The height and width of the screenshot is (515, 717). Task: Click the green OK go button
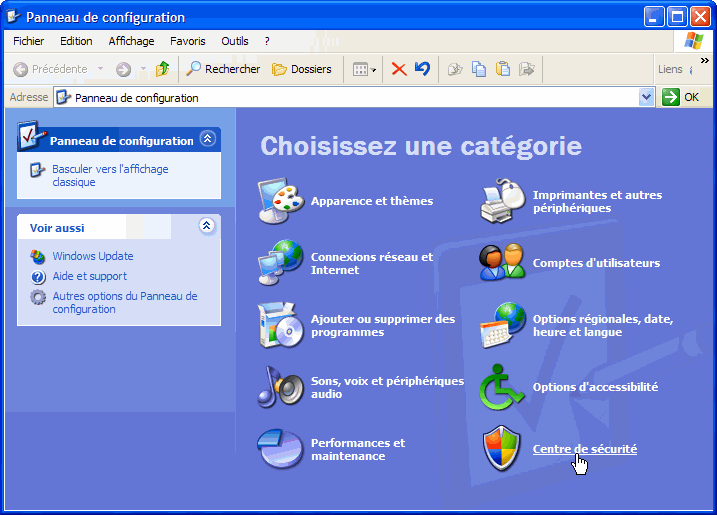tap(681, 97)
